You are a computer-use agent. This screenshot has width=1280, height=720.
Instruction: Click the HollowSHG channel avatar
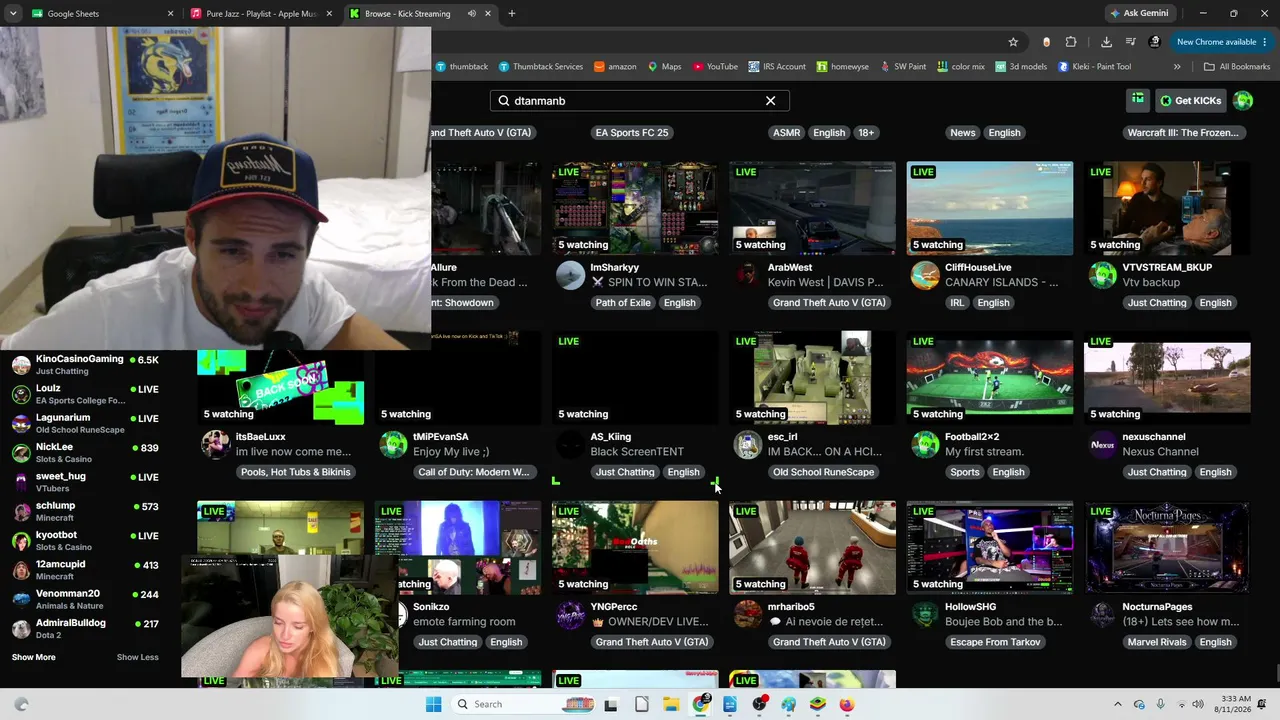(926, 615)
